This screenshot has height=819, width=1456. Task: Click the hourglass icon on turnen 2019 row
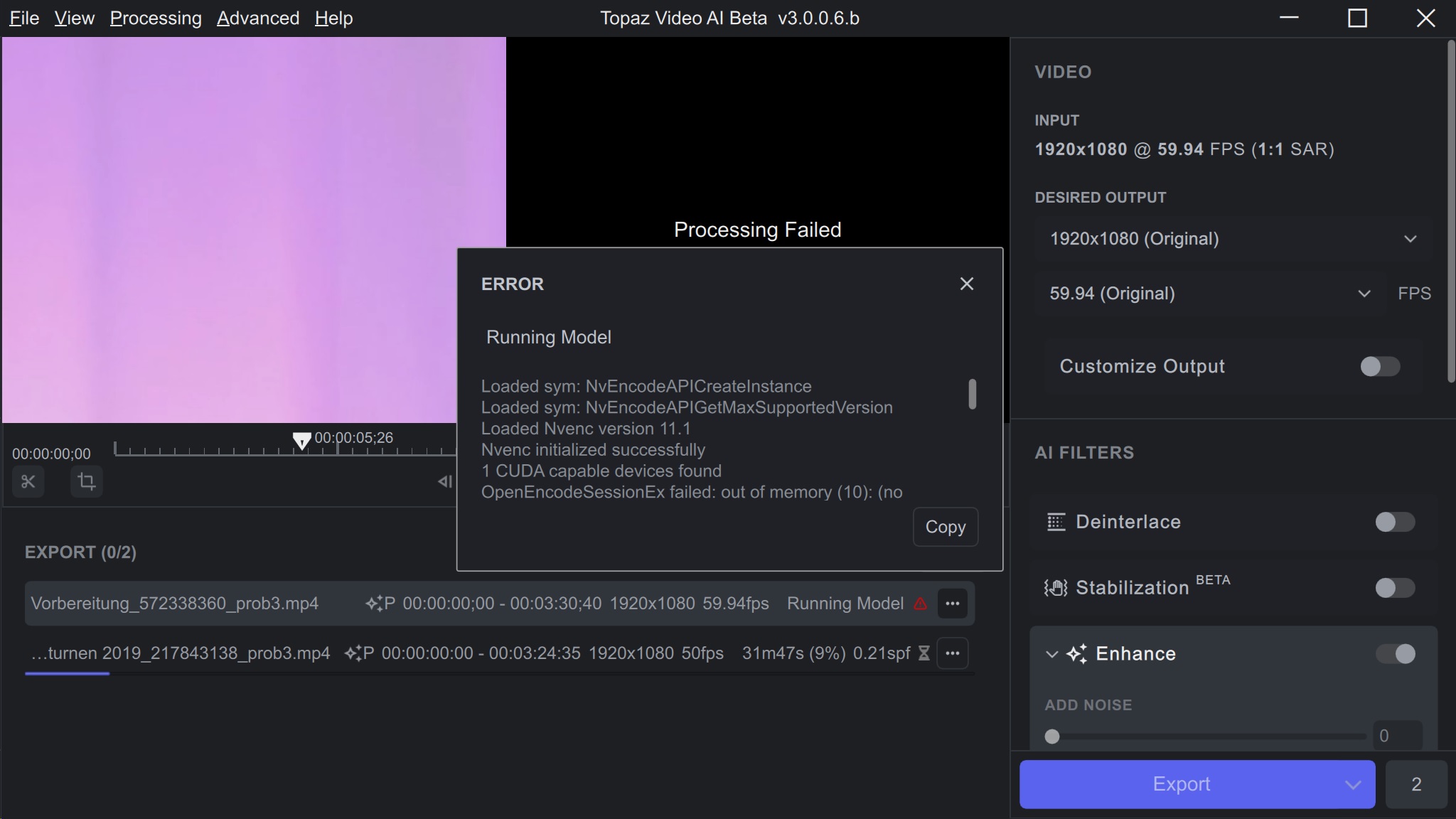point(924,653)
